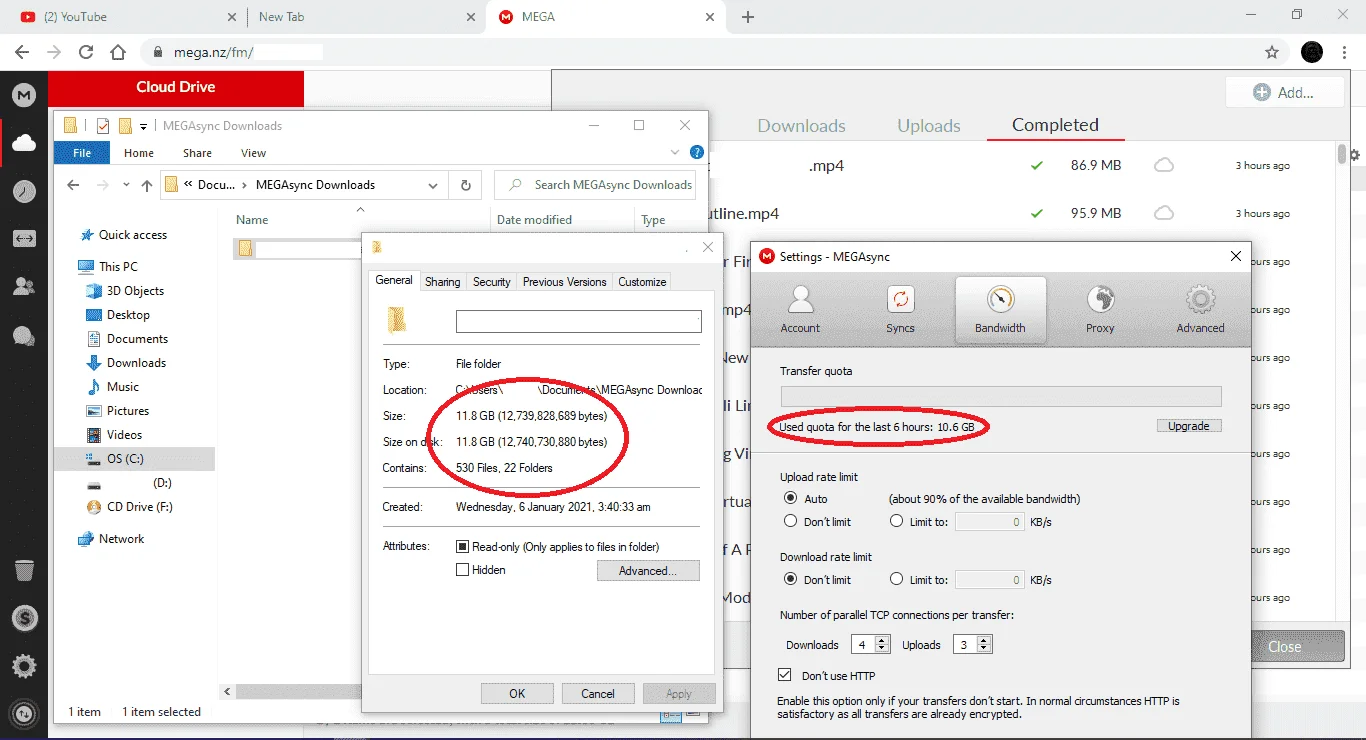Select Don't limit under Upload rate limit
The height and width of the screenshot is (740, 1366).
pos(791,521)
